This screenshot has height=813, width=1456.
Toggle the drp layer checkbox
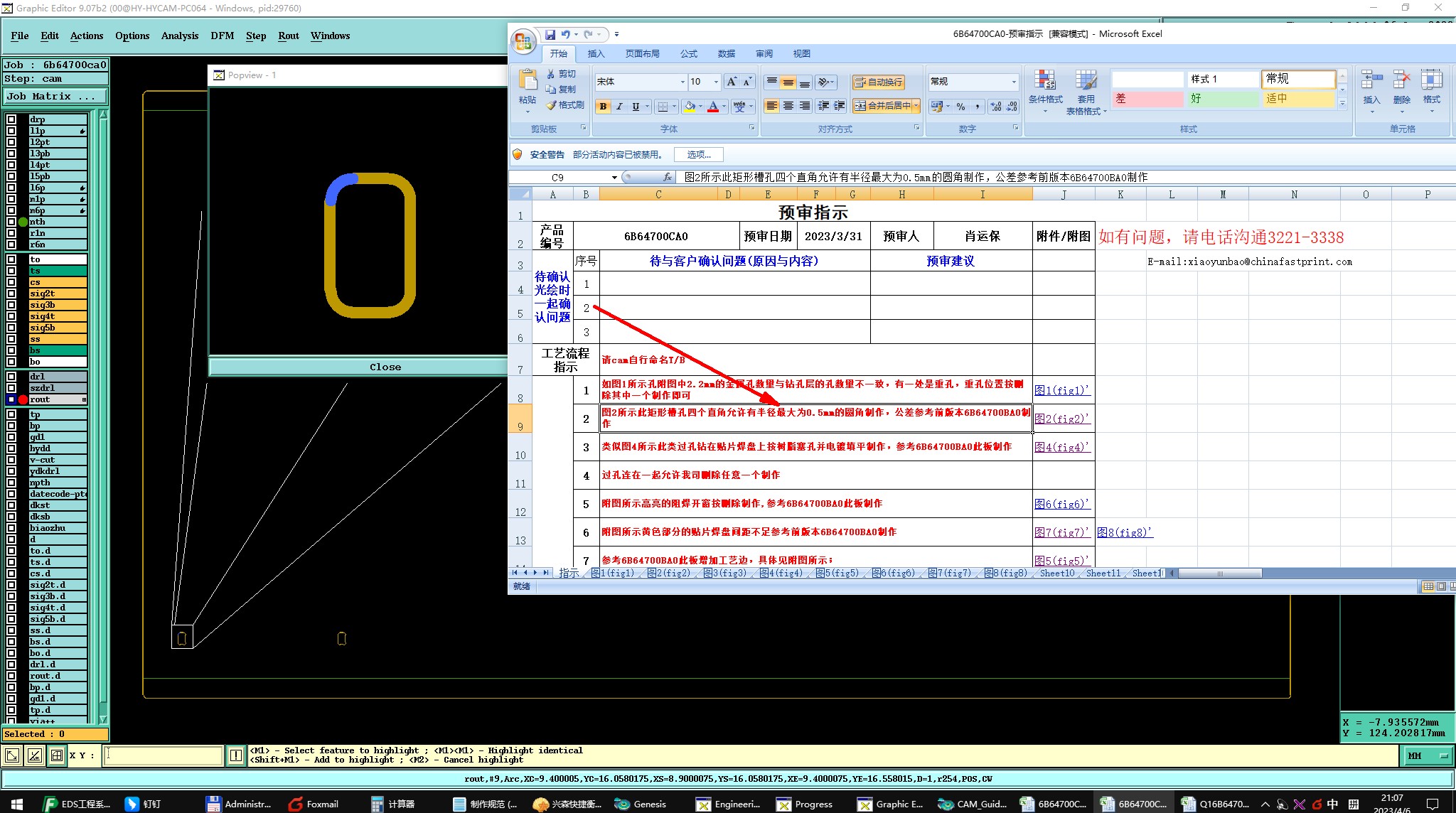[11, 119]
